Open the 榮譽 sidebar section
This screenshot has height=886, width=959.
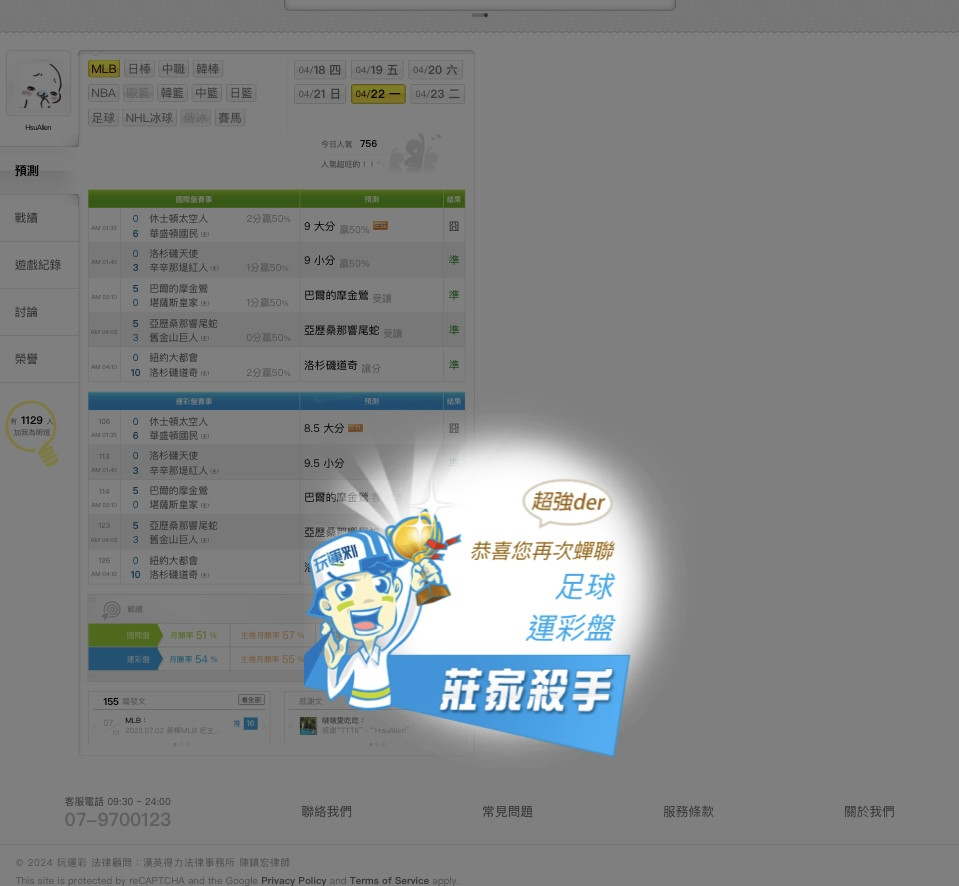(39, 360)
